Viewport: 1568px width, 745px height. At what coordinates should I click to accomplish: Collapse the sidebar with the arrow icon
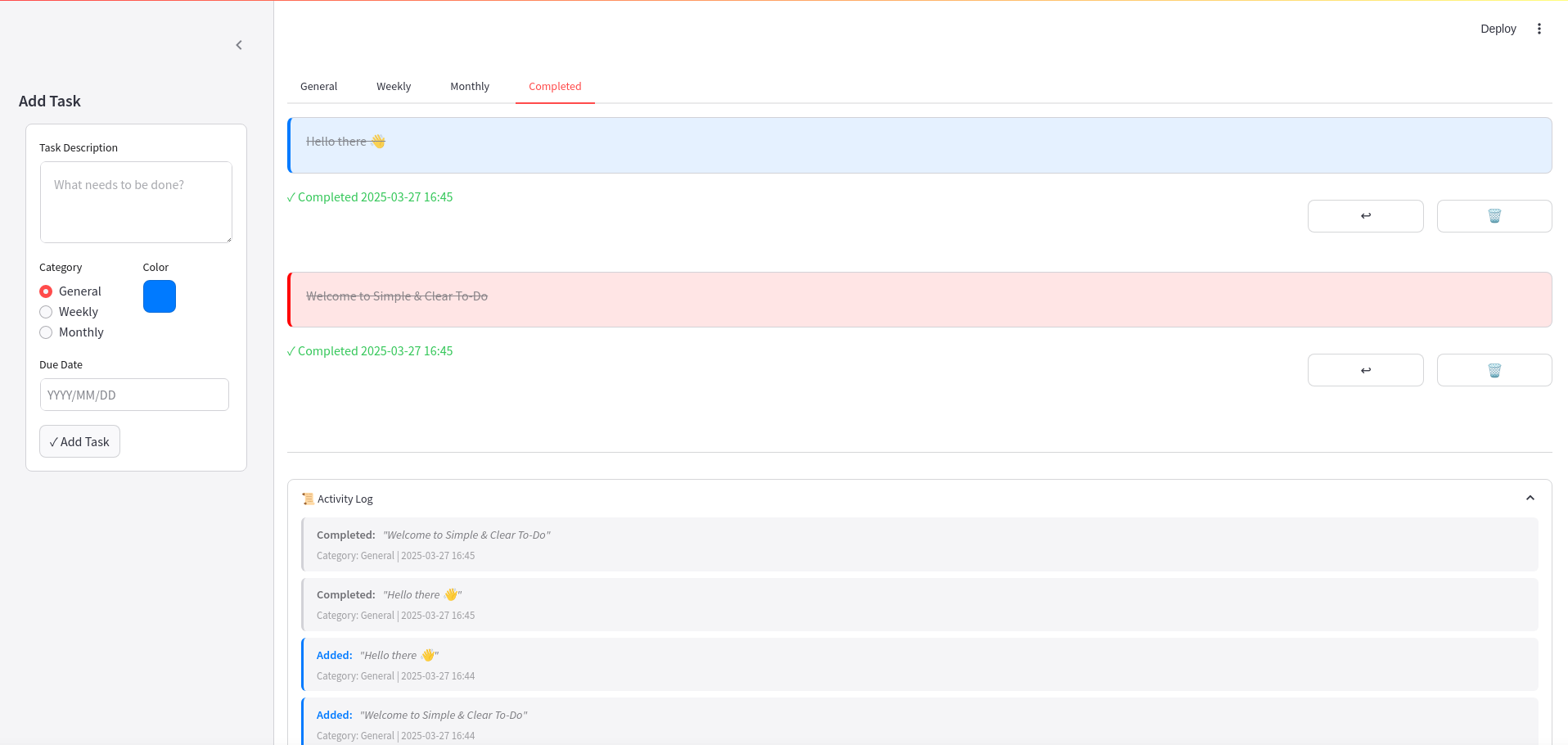point(239,45)
